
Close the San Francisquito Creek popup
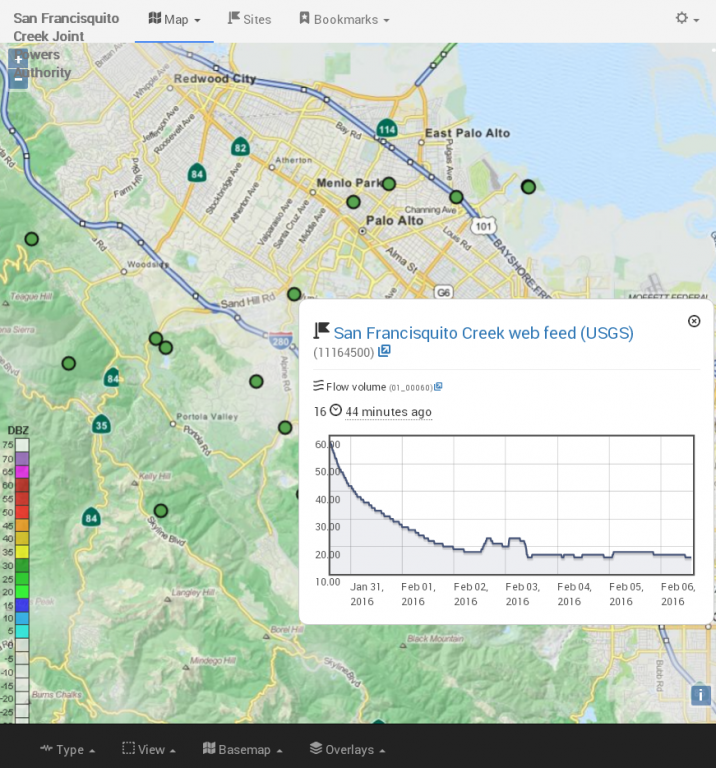694,321
